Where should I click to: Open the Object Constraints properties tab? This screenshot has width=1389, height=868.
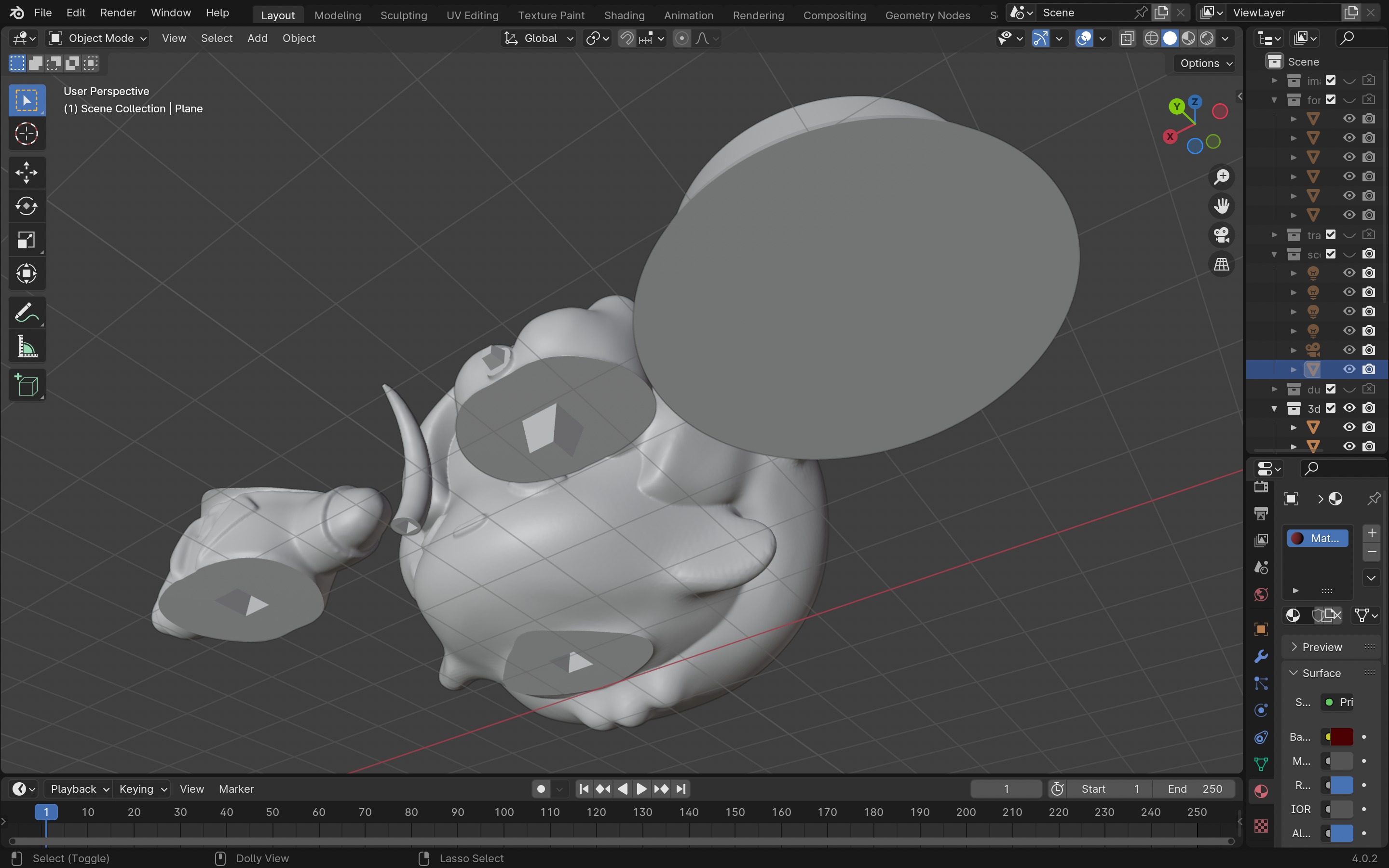coord(1261,737)
